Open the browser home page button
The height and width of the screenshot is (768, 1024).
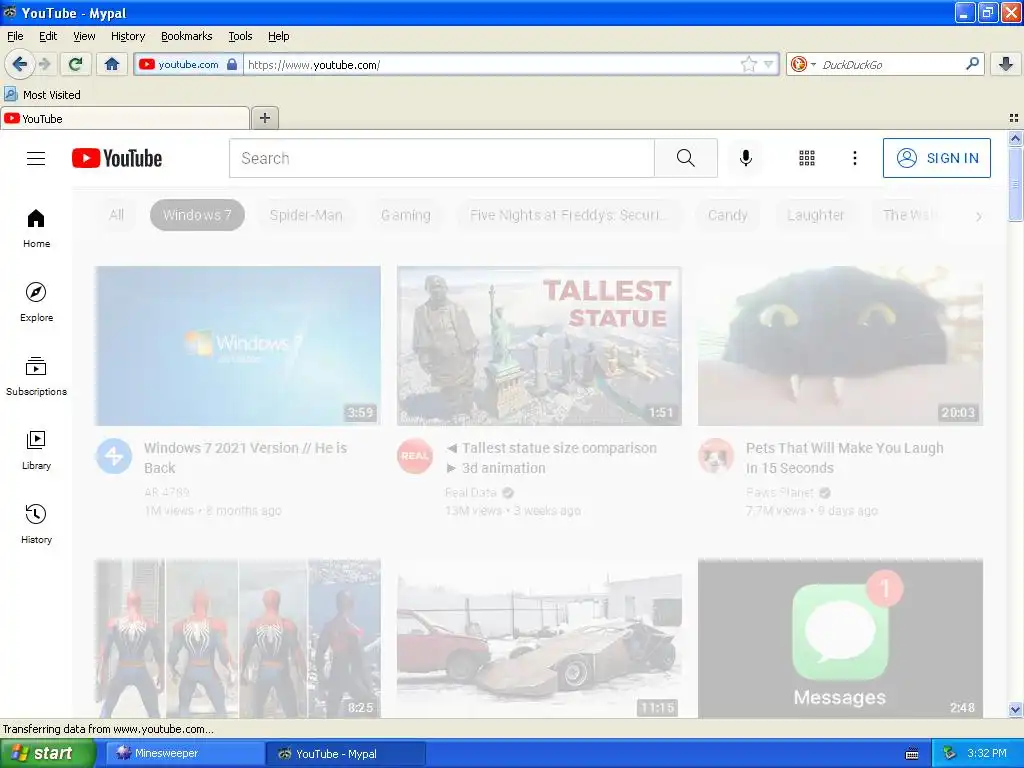tap(112, 64)
